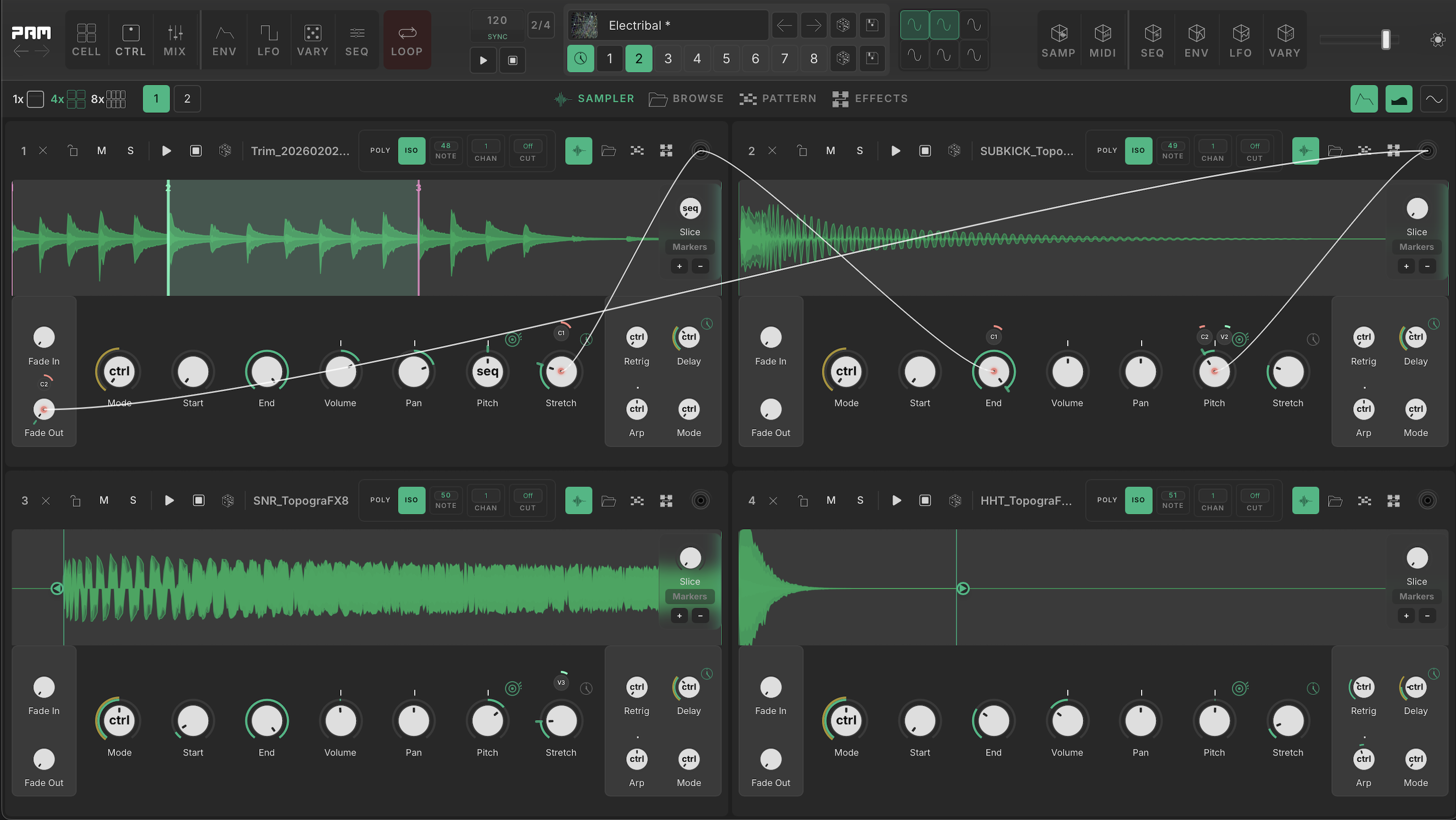Image resolution: width=1456 pixels, height=820 pixels.
Task: Toggle the LOOP button
Action: tap(407, 40)
